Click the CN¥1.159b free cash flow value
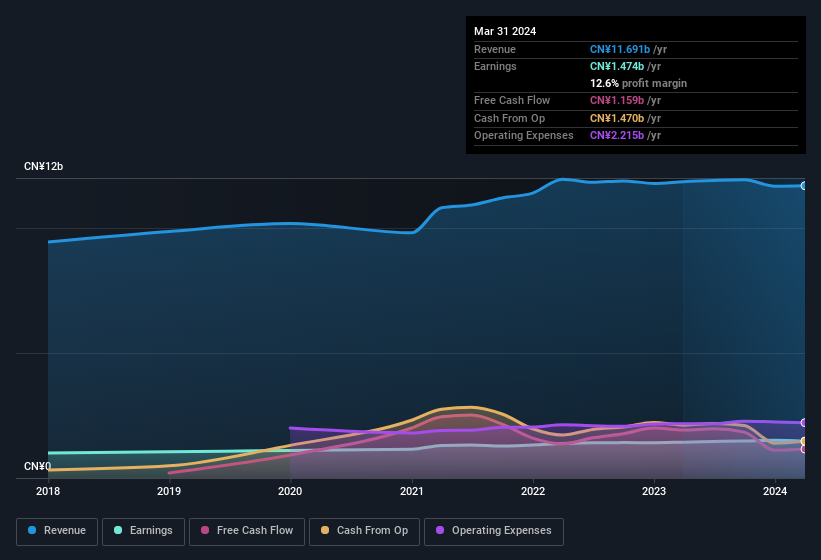This screenshot has width=821, height=560. click(617, 100)
